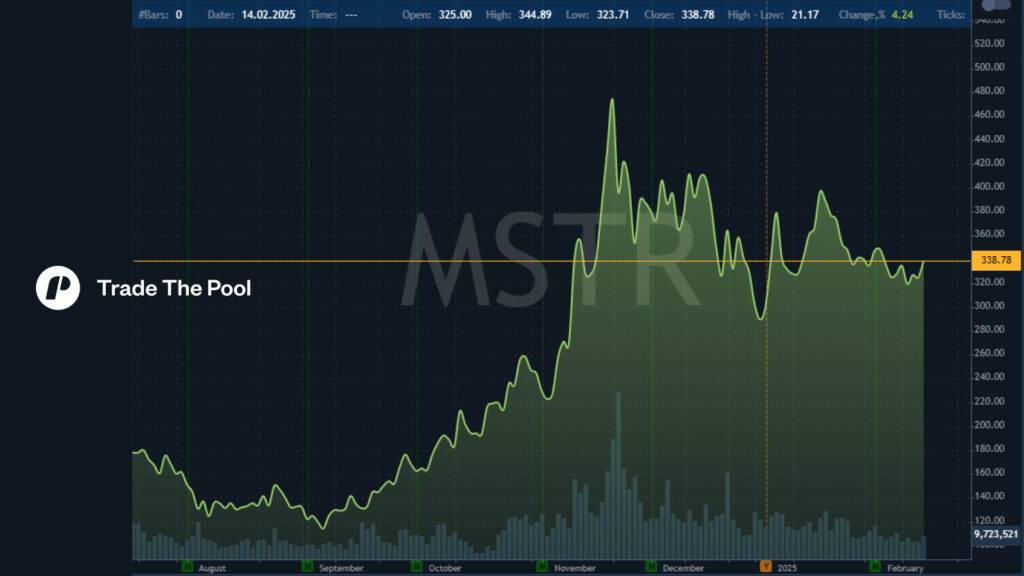Click the orange 2025 year marker icon

click(x=767, y=567)
